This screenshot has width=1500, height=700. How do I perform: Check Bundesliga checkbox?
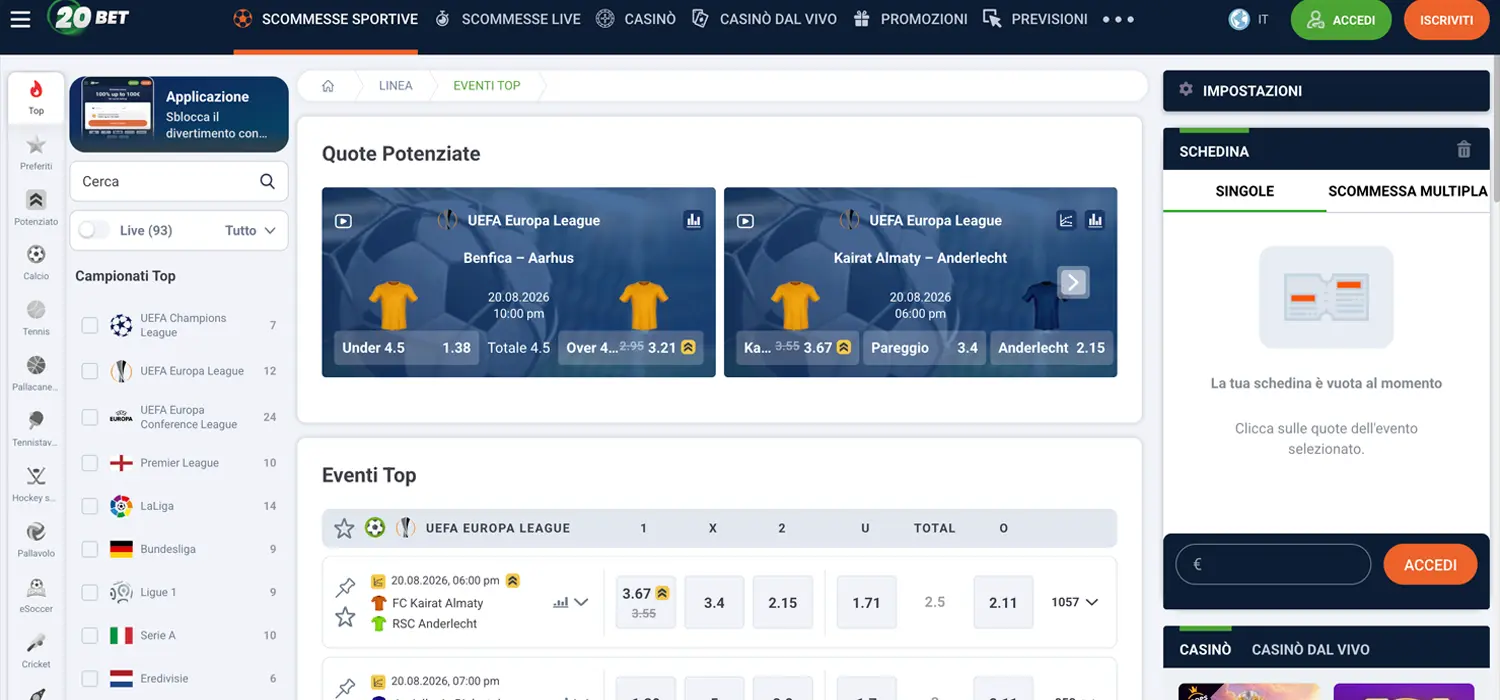click(90, 549)
